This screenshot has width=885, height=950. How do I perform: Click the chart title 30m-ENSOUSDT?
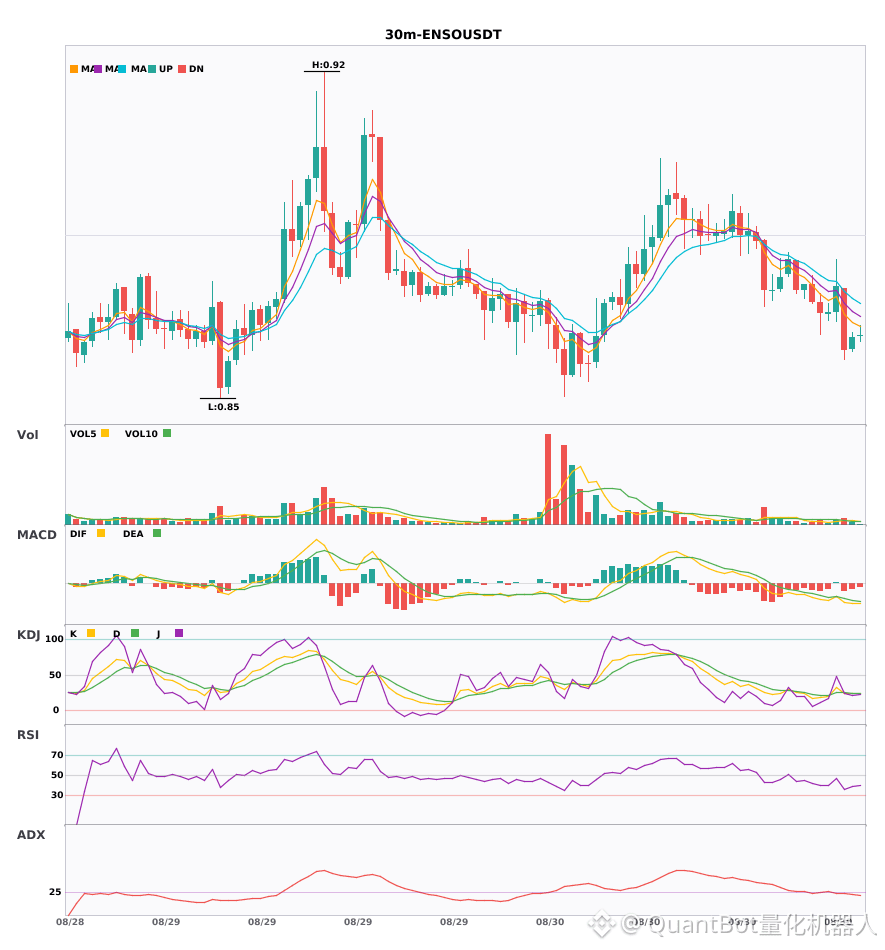pos(443,35)
